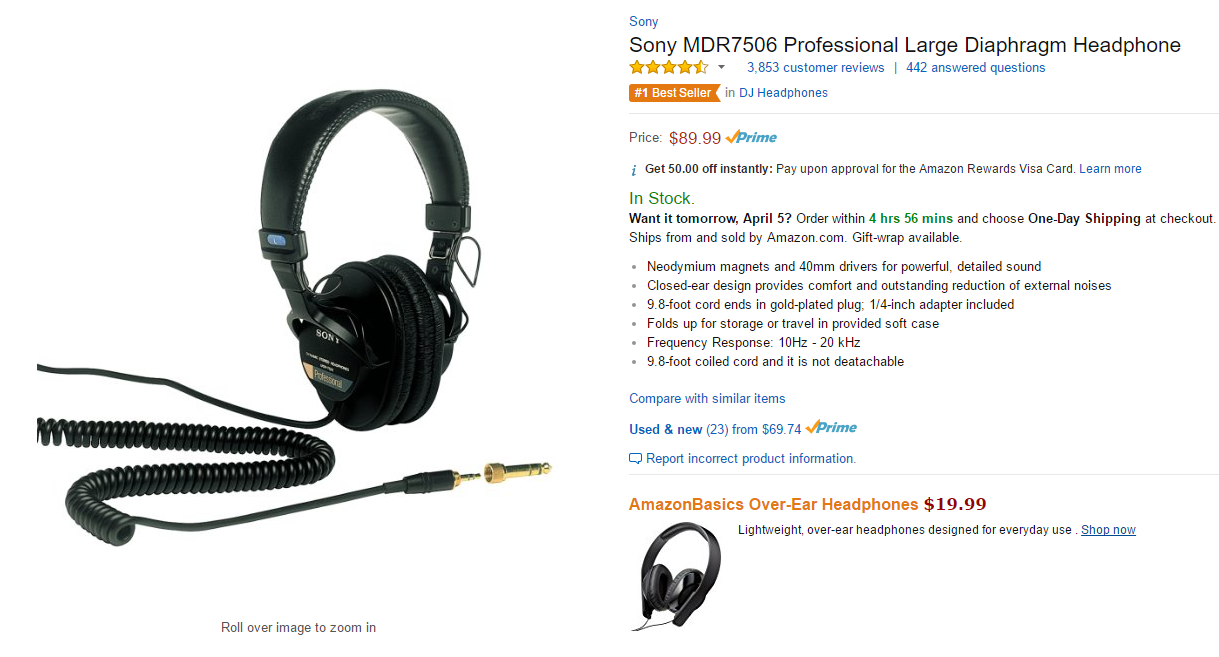This screenshot has height=657, width=1219.
Task: Click the Shop now link
Action: click(1108, 530)
